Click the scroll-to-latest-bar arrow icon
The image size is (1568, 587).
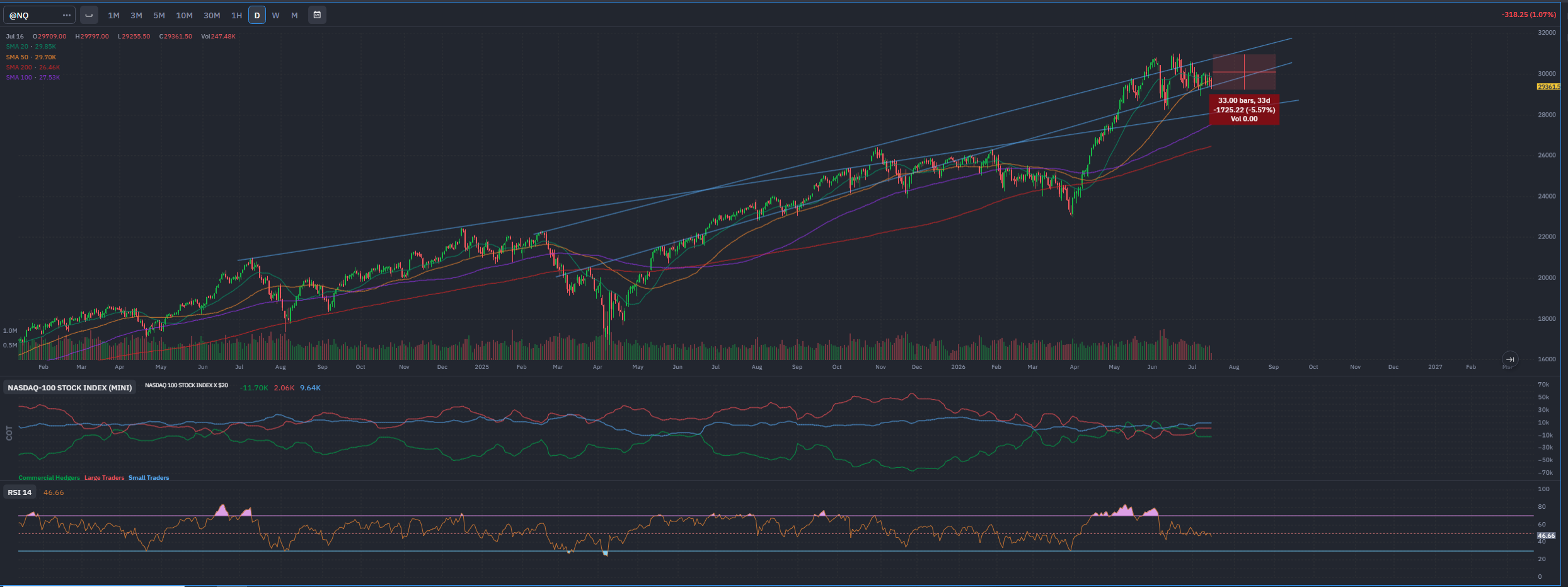[1509, 359]
